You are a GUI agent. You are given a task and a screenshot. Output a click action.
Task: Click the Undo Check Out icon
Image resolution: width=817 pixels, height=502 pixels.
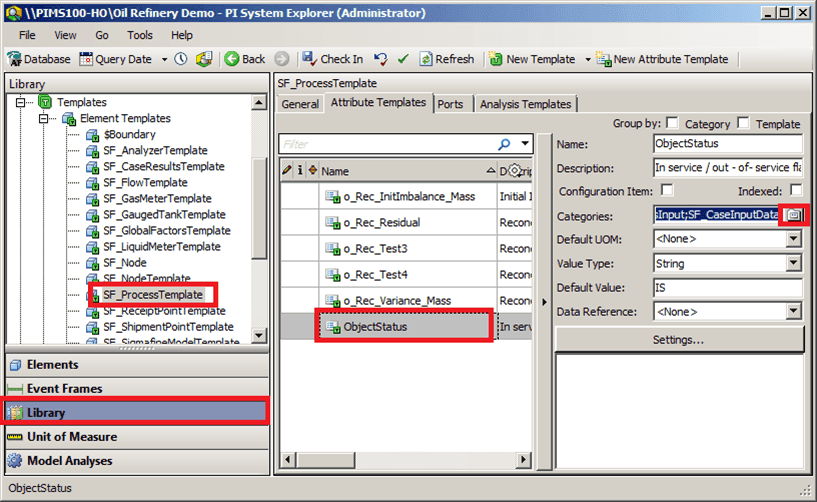pos(381,59)
